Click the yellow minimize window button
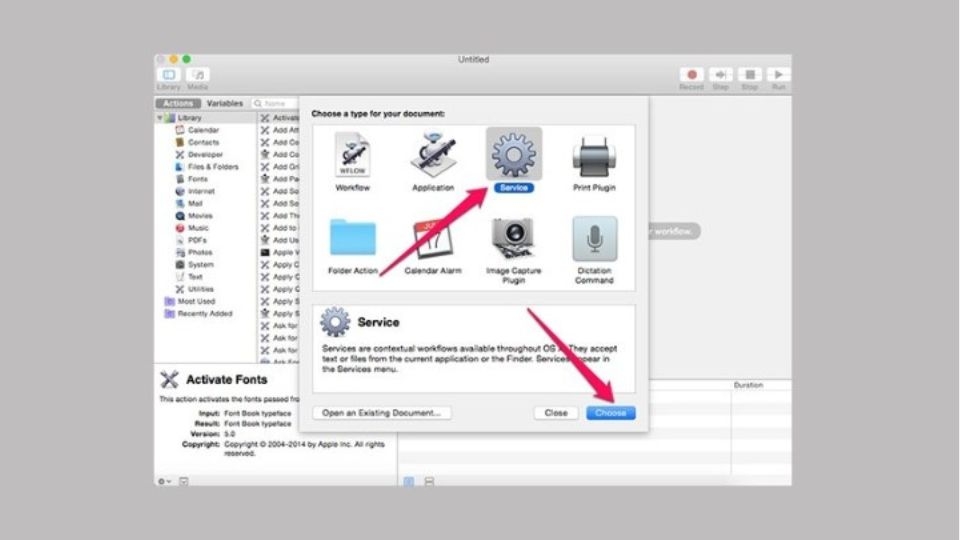Viewport: 960px width, 540px height. [x=174, y=59]
